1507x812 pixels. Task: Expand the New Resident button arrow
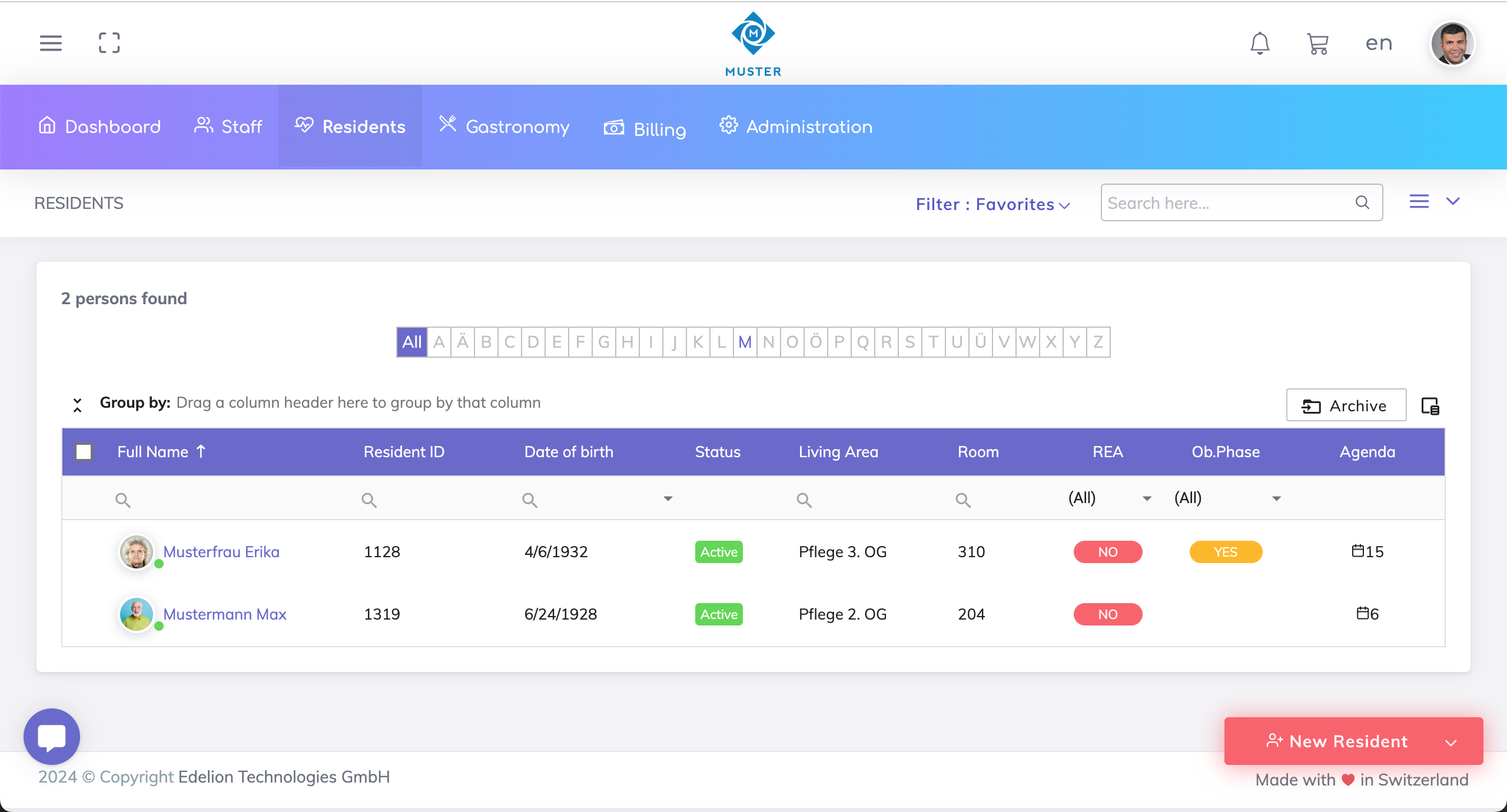[x=1451, y=742]
